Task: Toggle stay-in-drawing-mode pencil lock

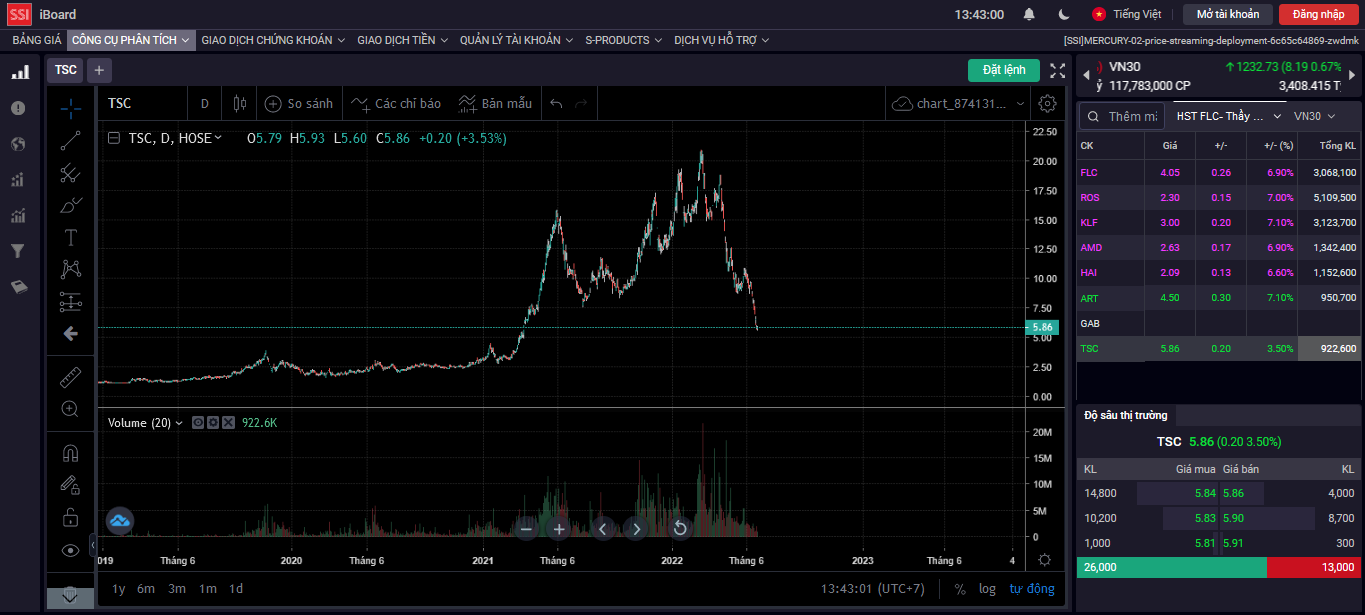Action: (70, 485)
